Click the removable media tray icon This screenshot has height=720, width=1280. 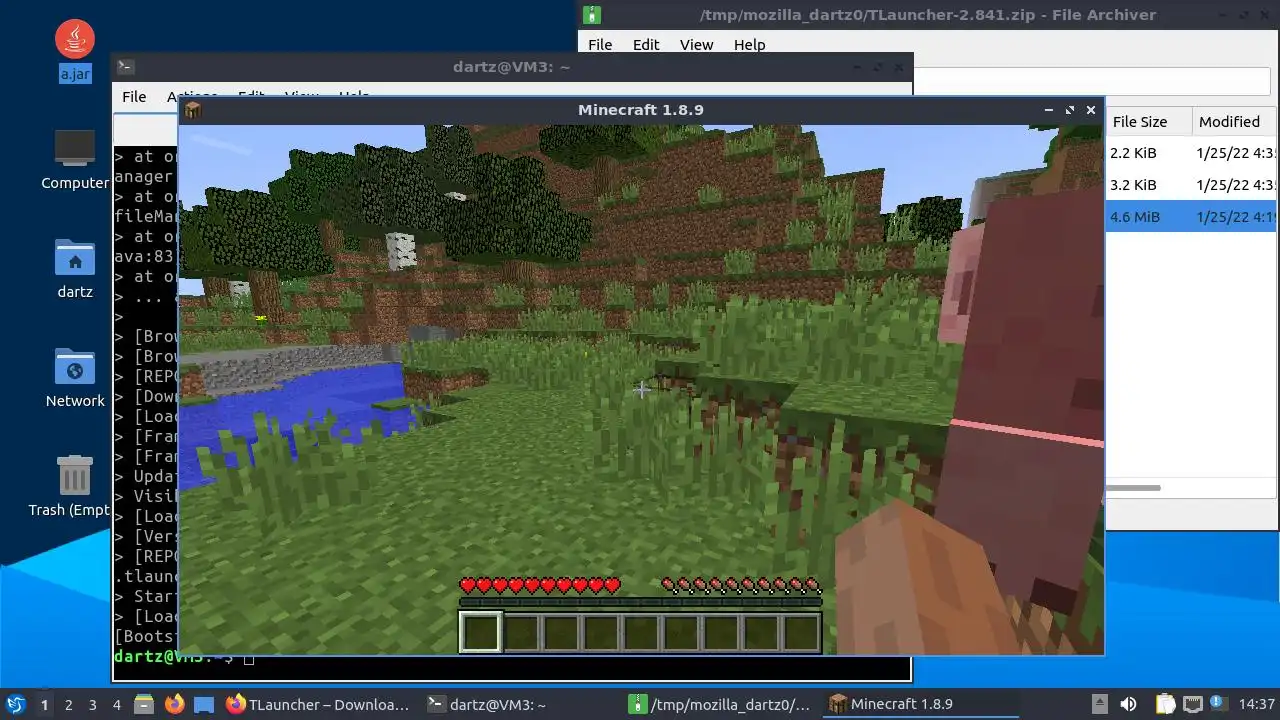click(1099, 704)
